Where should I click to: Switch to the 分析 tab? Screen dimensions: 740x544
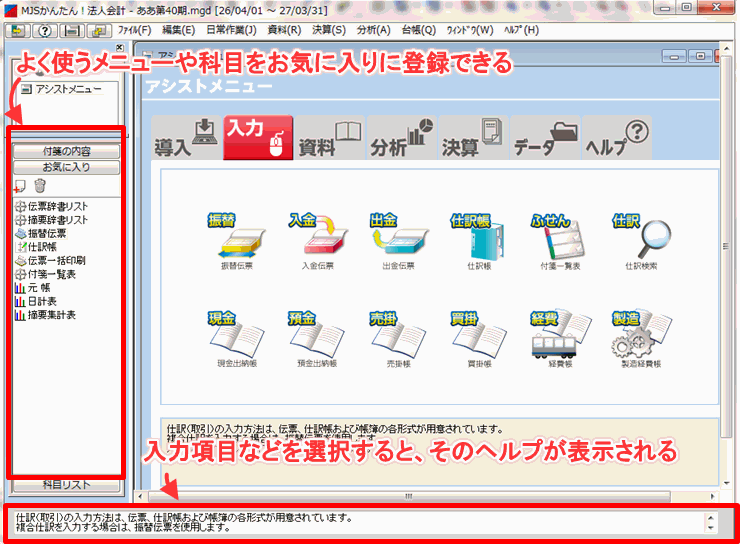(402, 138)
